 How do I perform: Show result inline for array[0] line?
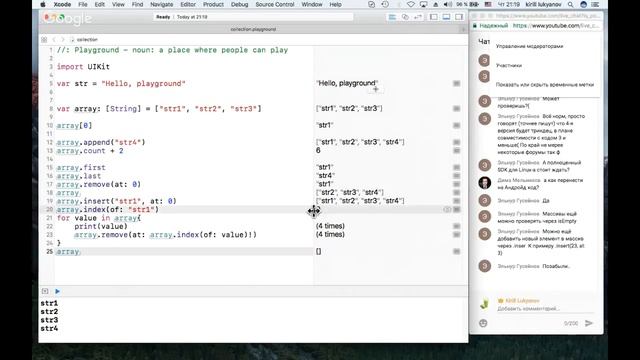click(456, 125)
